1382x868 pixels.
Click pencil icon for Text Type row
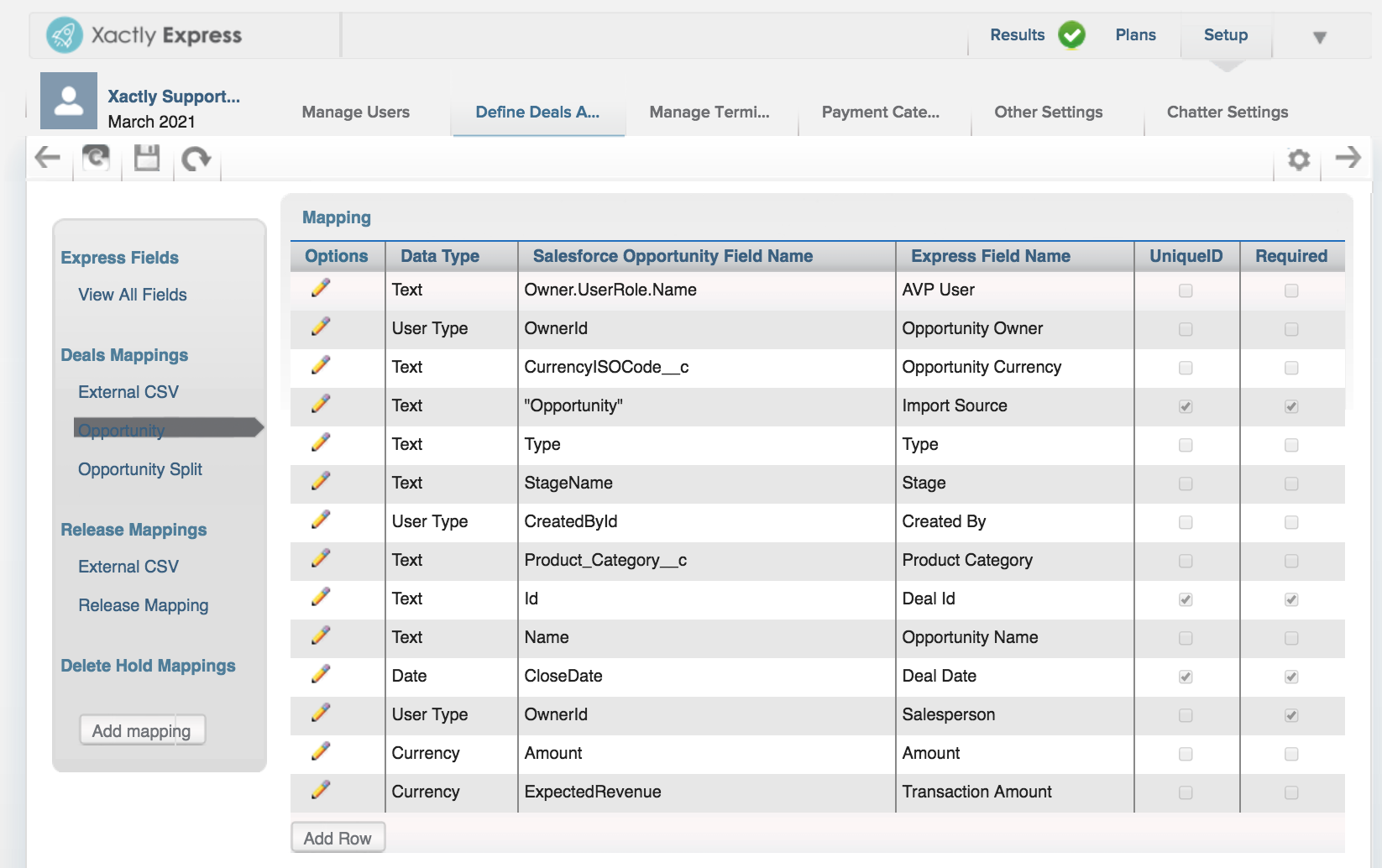321,443
